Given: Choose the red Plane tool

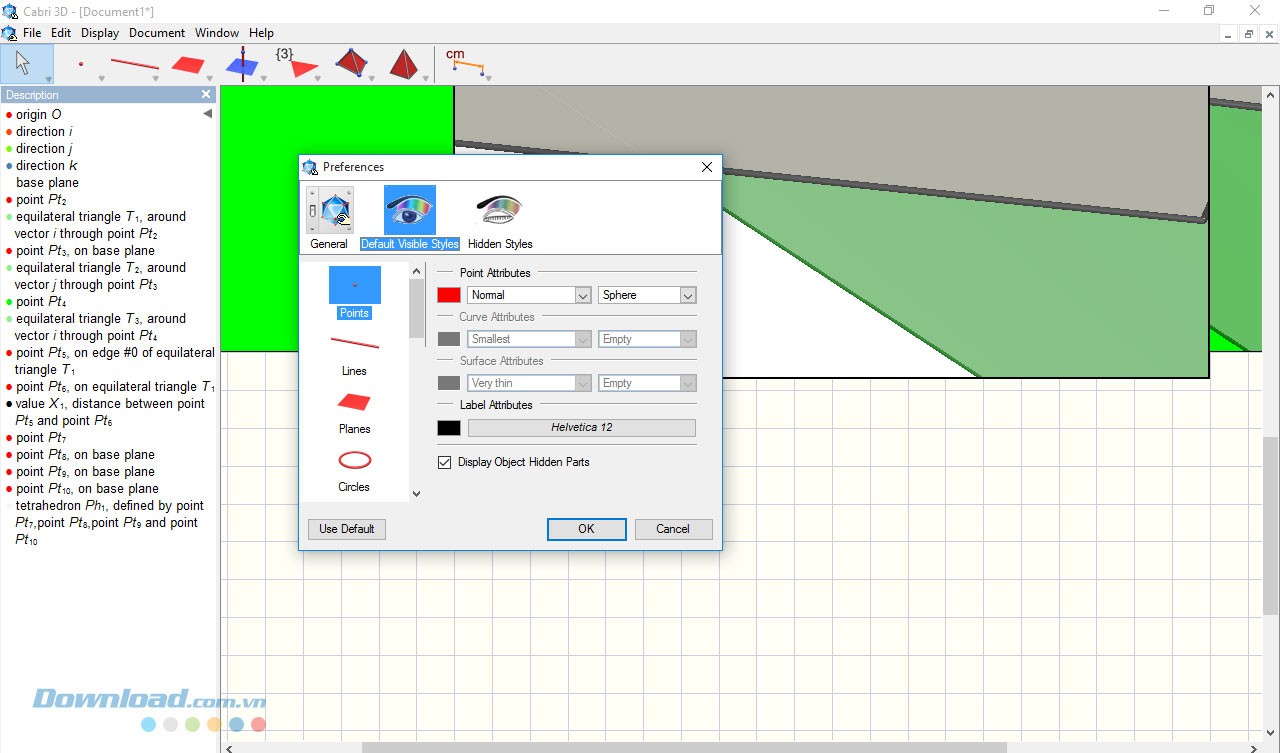Looking at the screenshot, I should point(187,64).
